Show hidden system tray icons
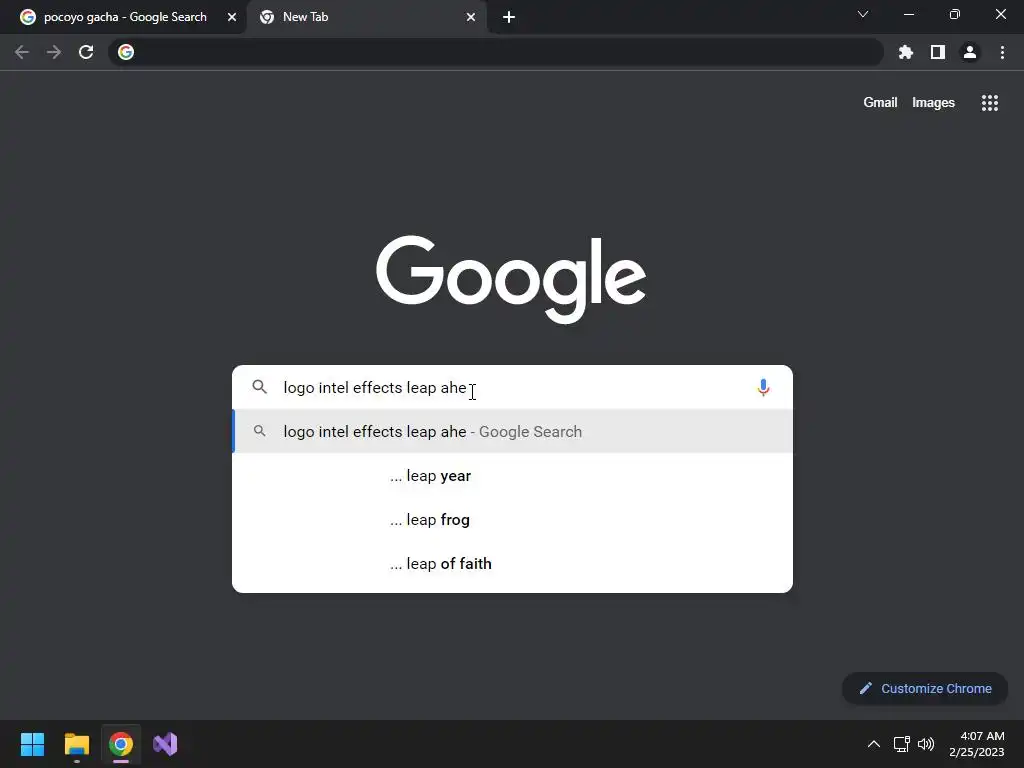 pos(873,744)
